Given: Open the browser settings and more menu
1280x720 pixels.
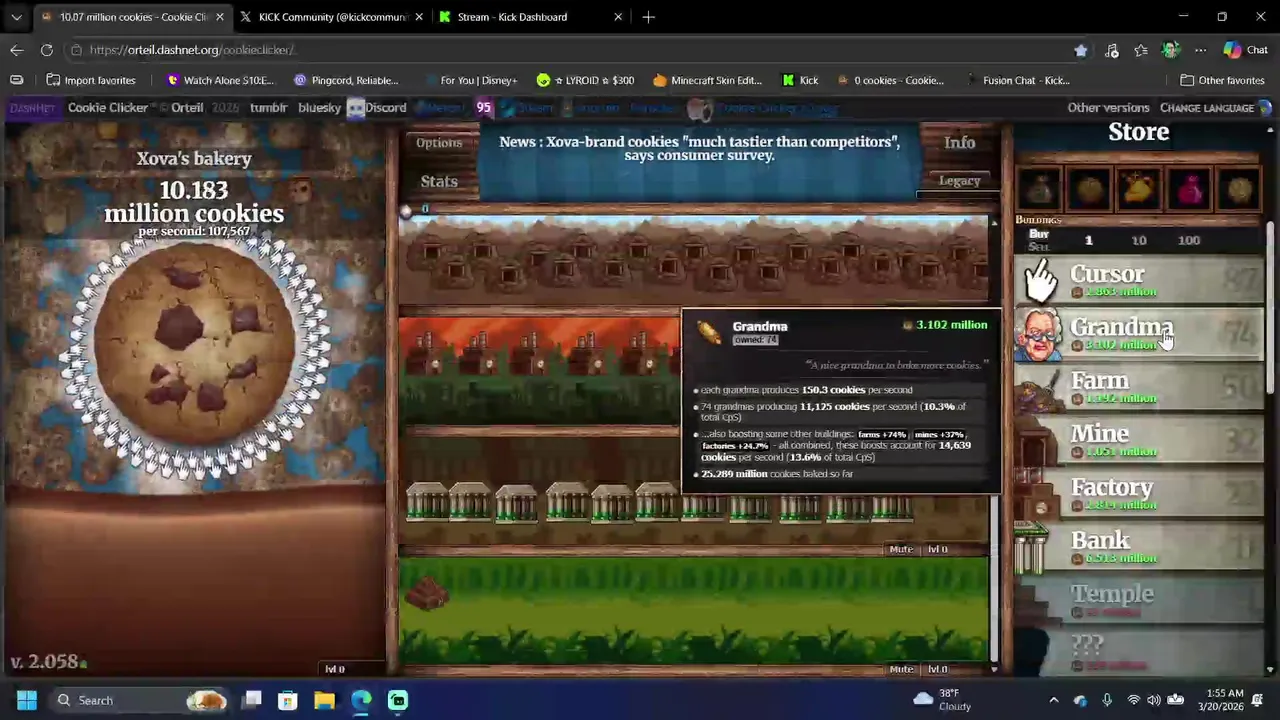Looking at the screenshot, I should click(x=1200, y=50).
